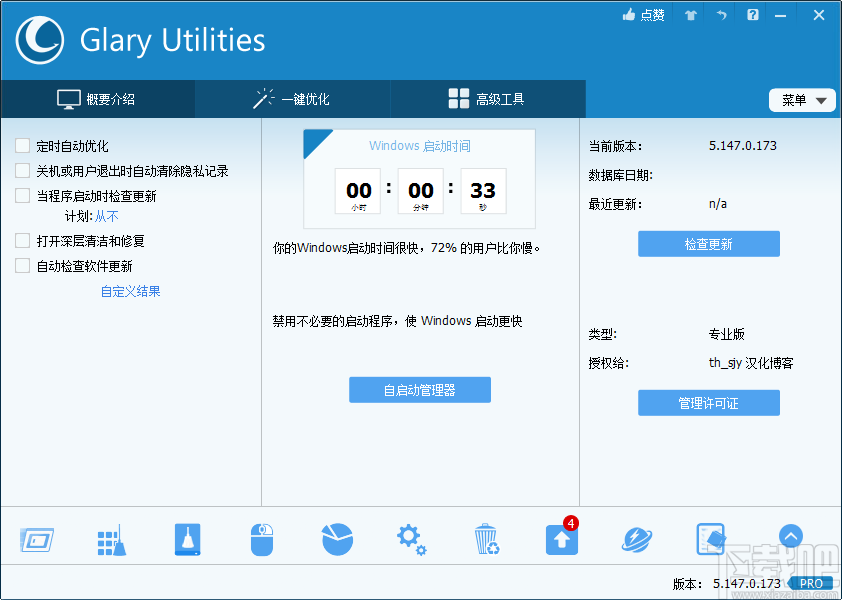Viewport: 842px width, 600px height.
Task: Switch to the 一键优化 tab
Action: (x=290, y=99)
